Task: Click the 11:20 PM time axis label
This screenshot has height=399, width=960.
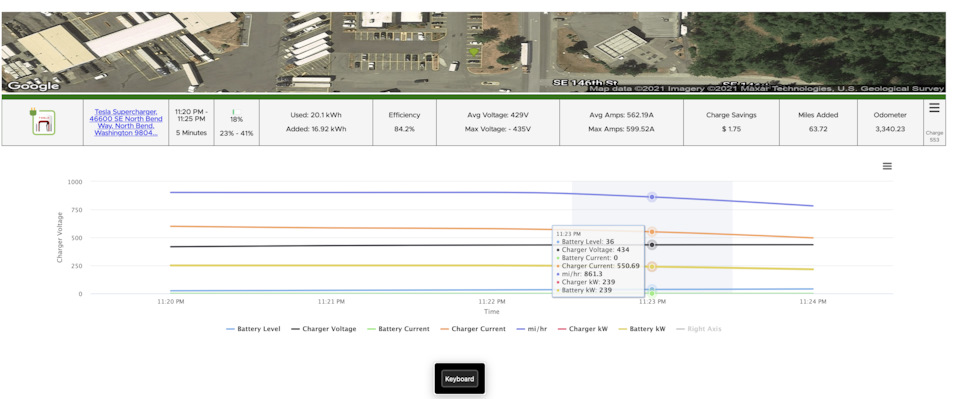Action: [171, 302]
